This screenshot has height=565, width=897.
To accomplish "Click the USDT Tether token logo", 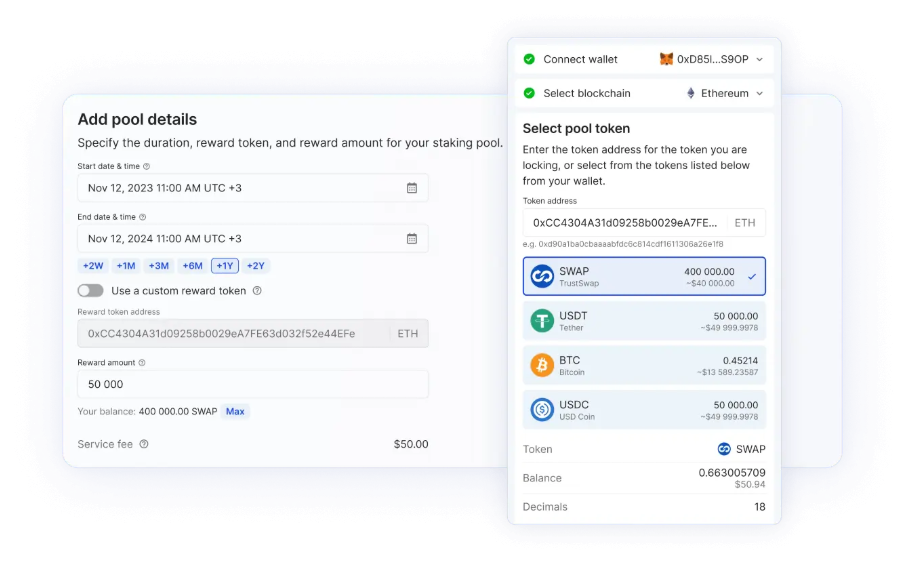I will point(542,321).
